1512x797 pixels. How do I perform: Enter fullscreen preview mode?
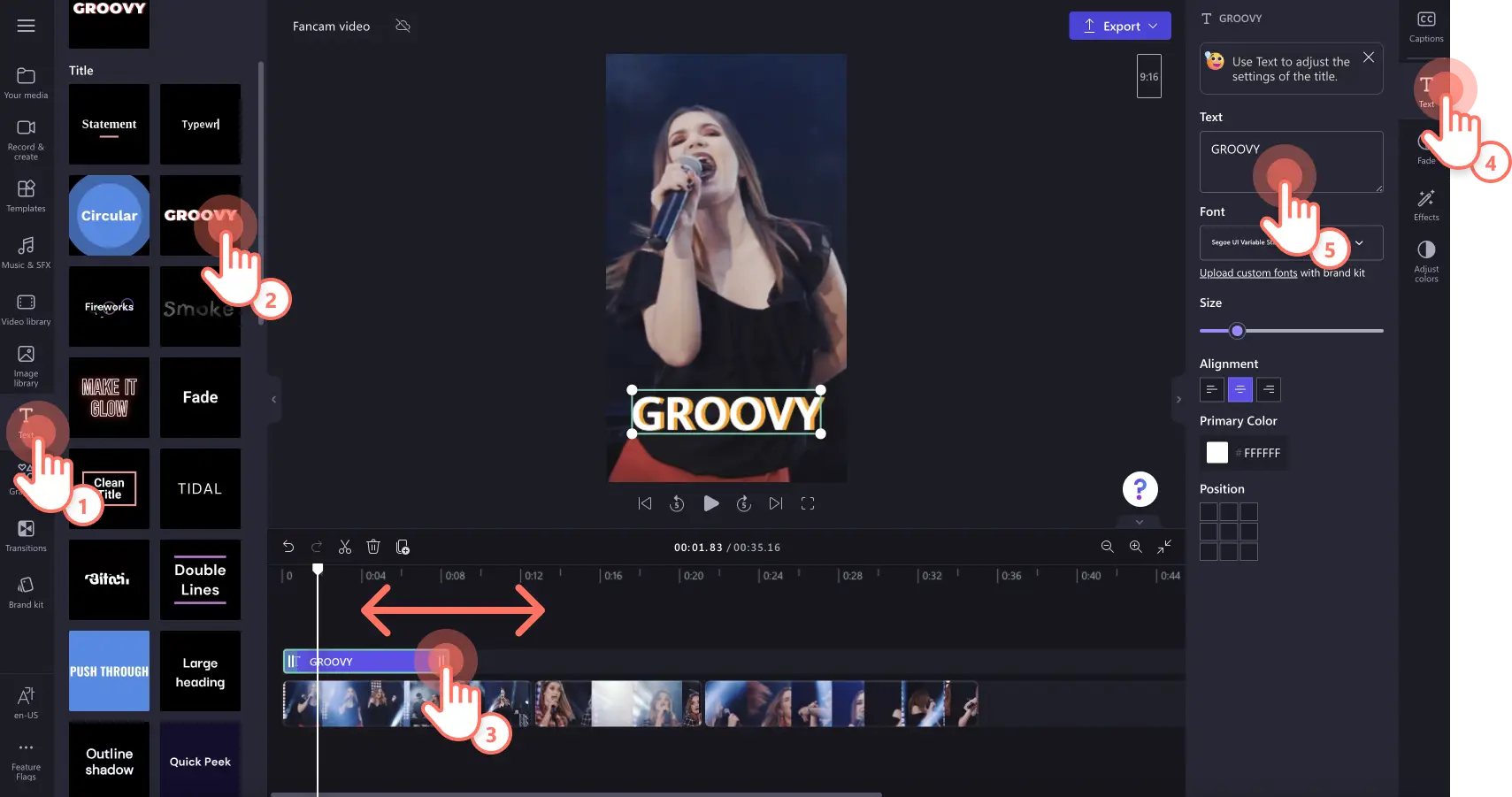click(x=808, y=503)
